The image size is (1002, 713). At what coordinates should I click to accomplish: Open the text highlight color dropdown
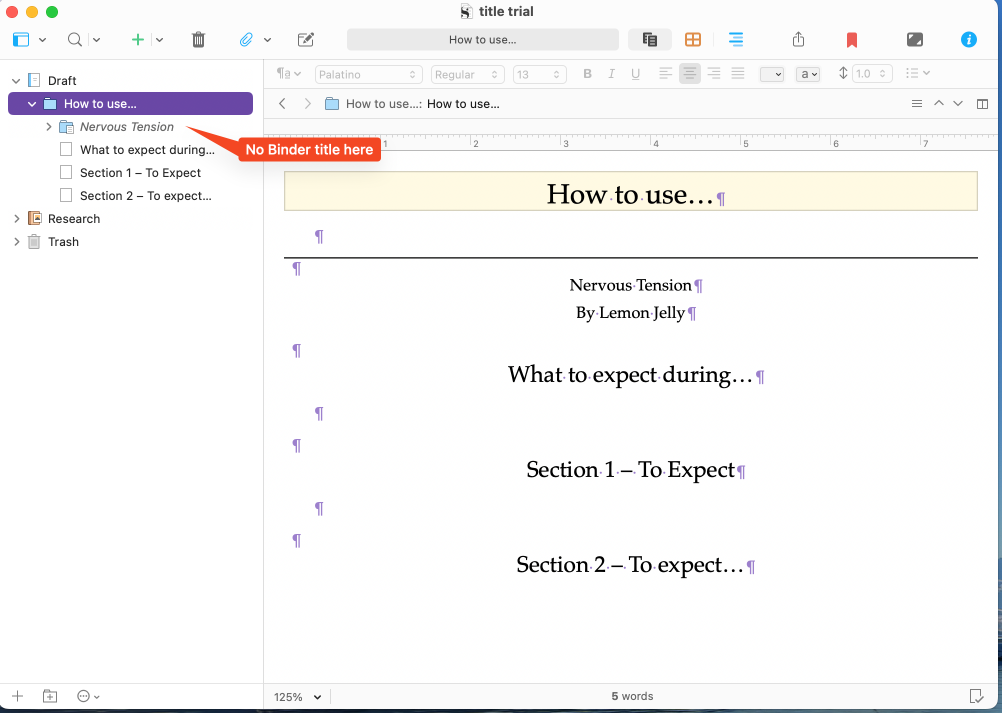click(x=808, y=74)
